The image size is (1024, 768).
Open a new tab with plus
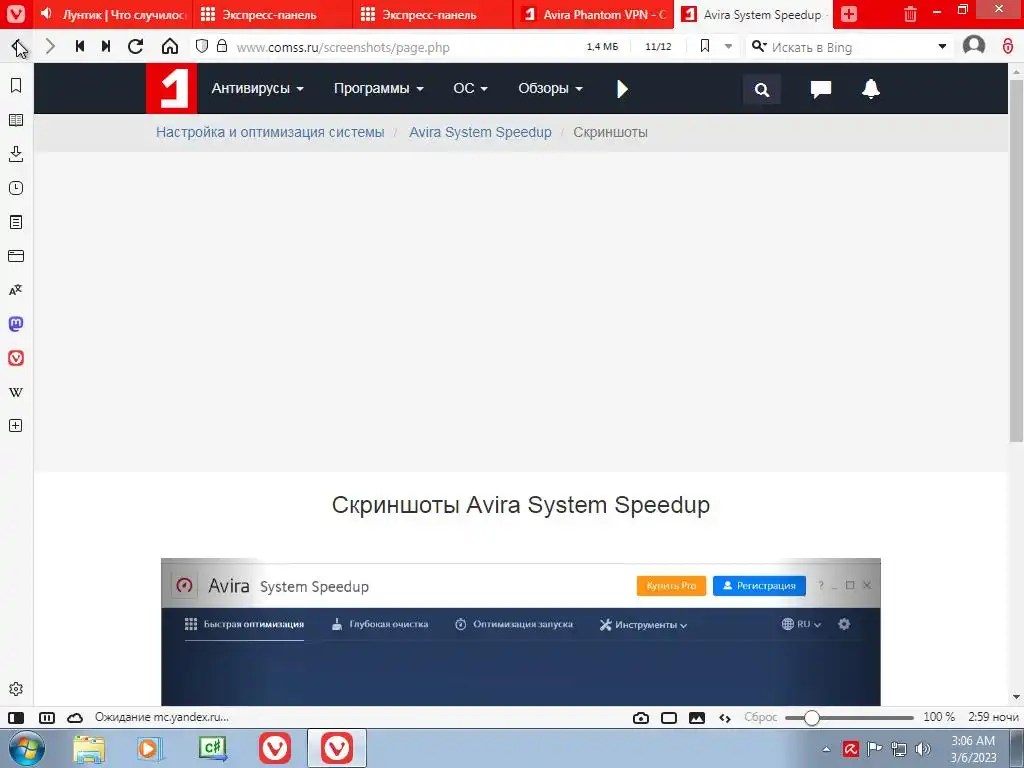(848, 14)
